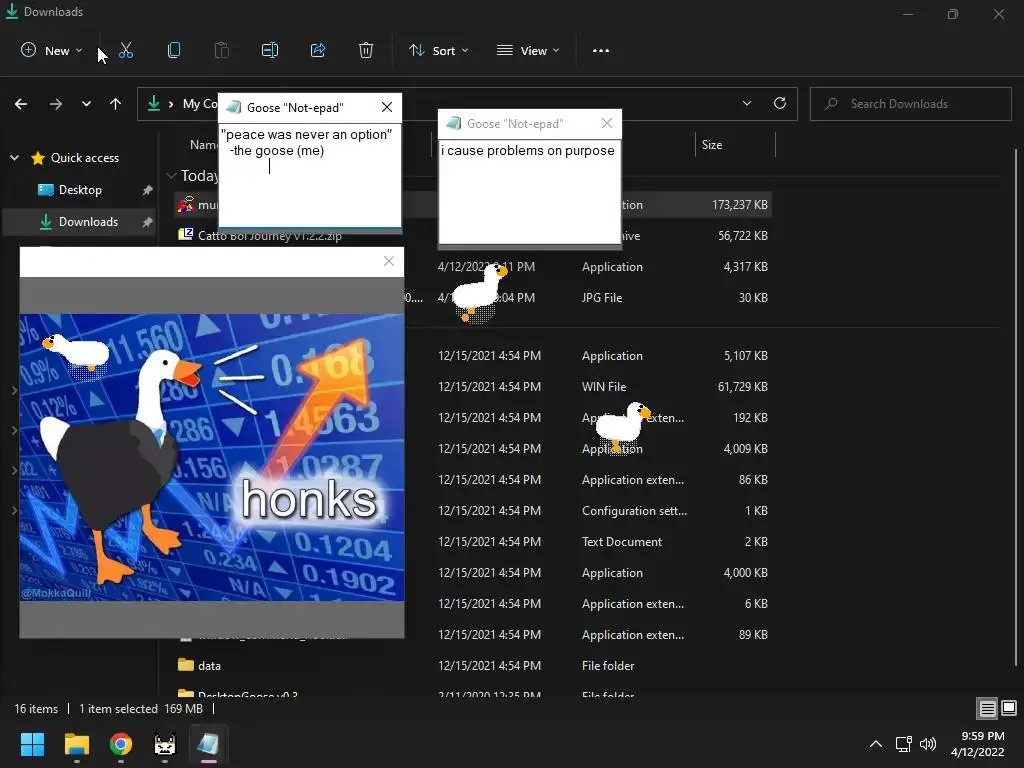Image resolution: width=1024 pixels, height=768 pixels.
Task: Click the honks goose meme image
Action: point(212,457)
